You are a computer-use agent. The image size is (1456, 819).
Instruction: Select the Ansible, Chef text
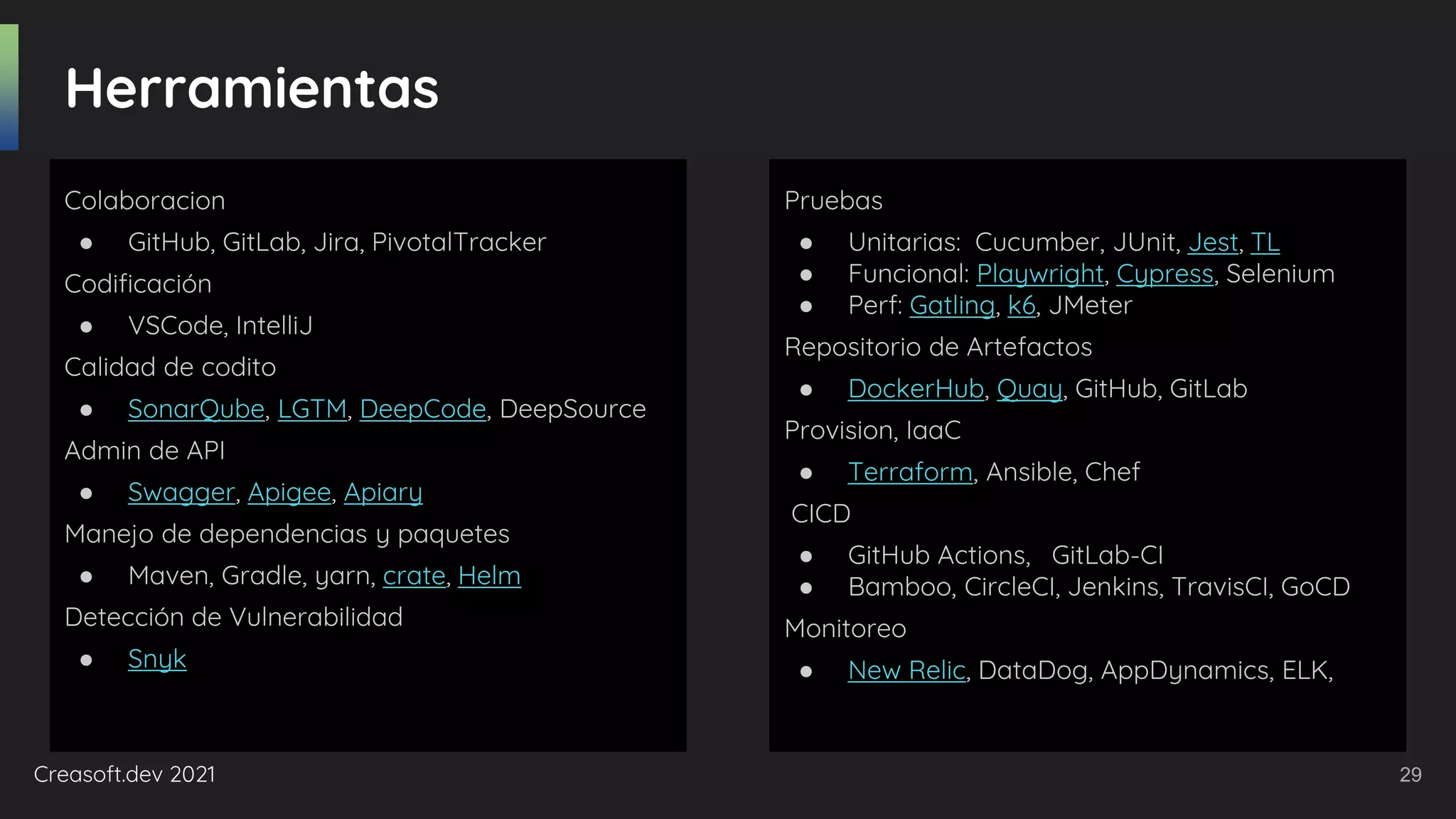(x=1063, y=471)
